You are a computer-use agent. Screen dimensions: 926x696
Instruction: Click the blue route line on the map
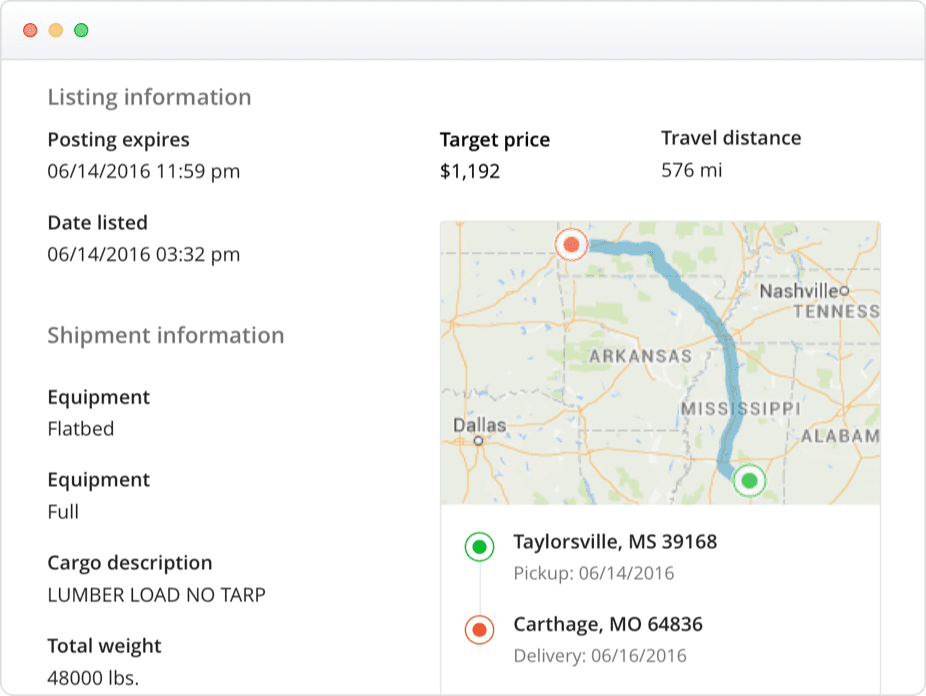tap(709, 319)
